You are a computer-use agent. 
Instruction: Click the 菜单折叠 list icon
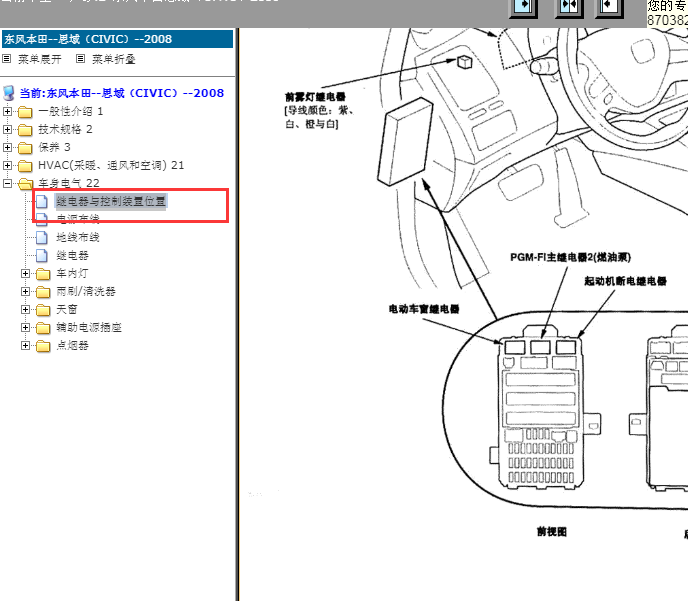80,58
